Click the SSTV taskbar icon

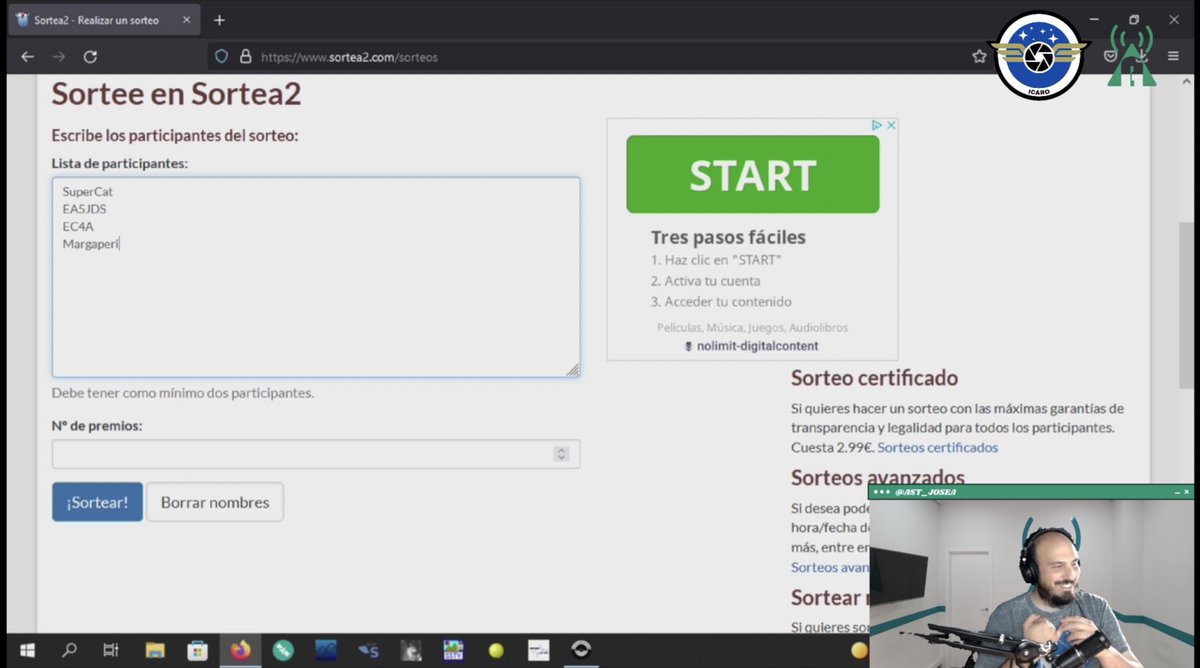[x=453, y=650]
